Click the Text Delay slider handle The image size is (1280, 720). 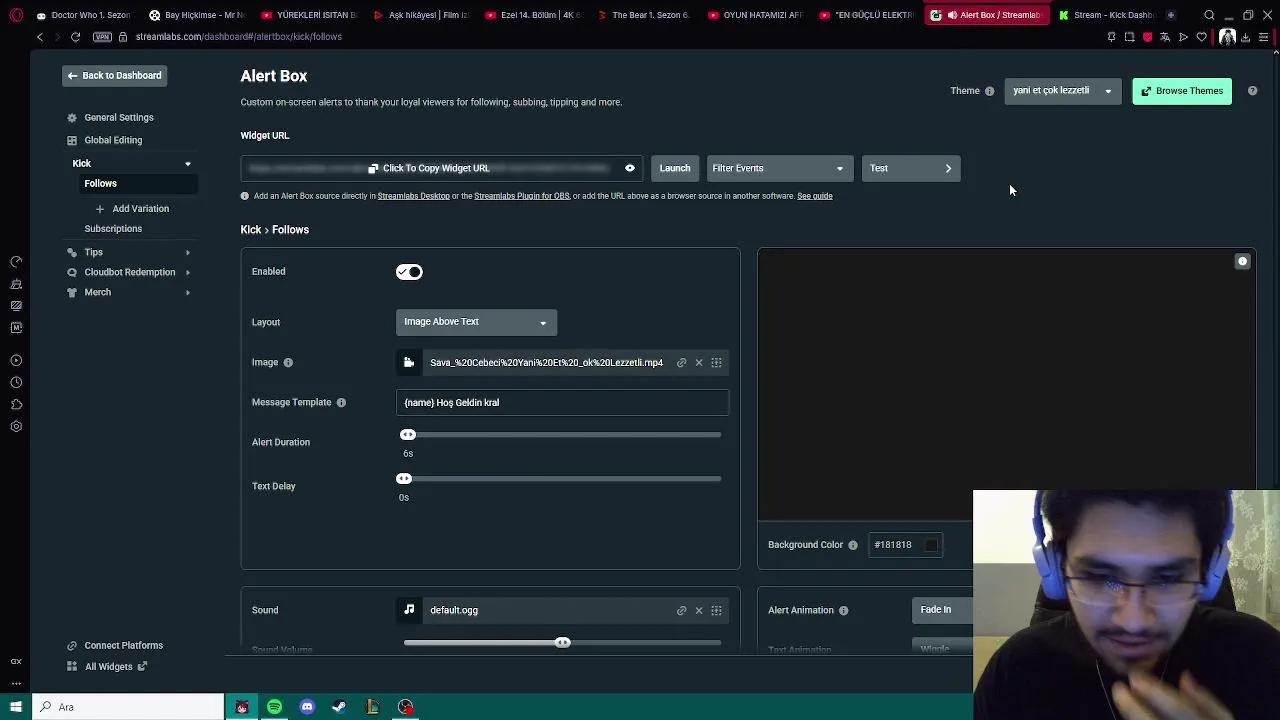click(x=404, y=479)
